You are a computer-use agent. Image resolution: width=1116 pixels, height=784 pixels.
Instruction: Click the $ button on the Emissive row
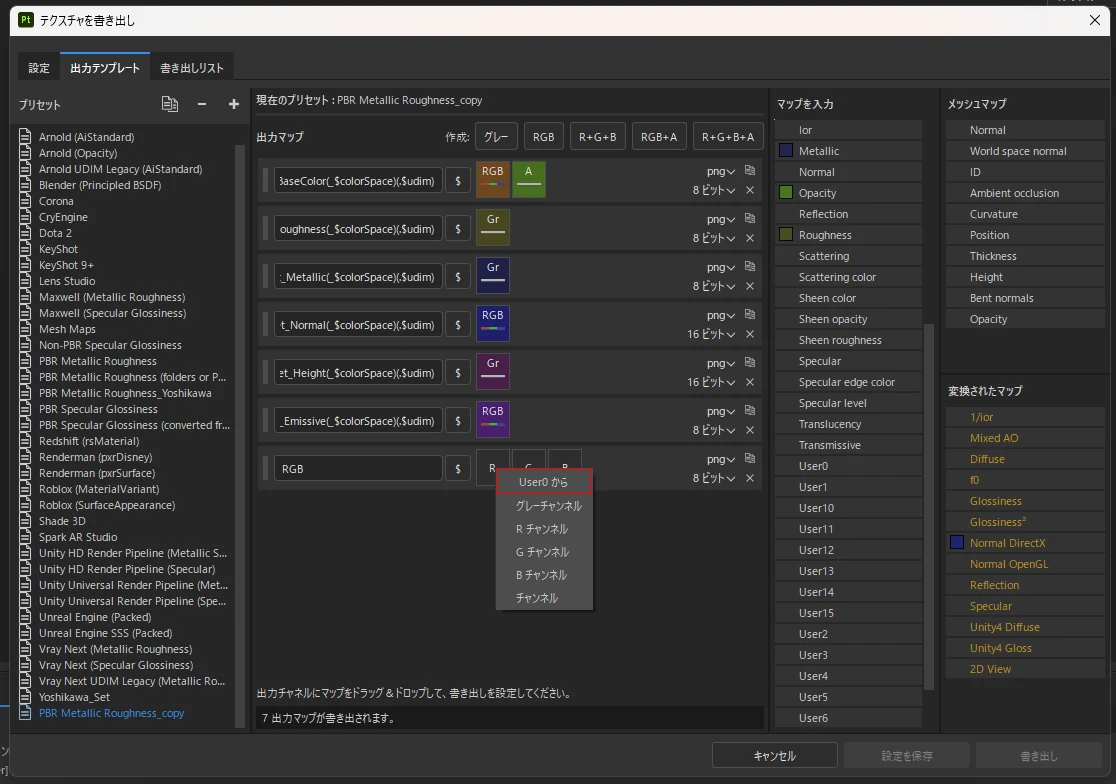458,421
